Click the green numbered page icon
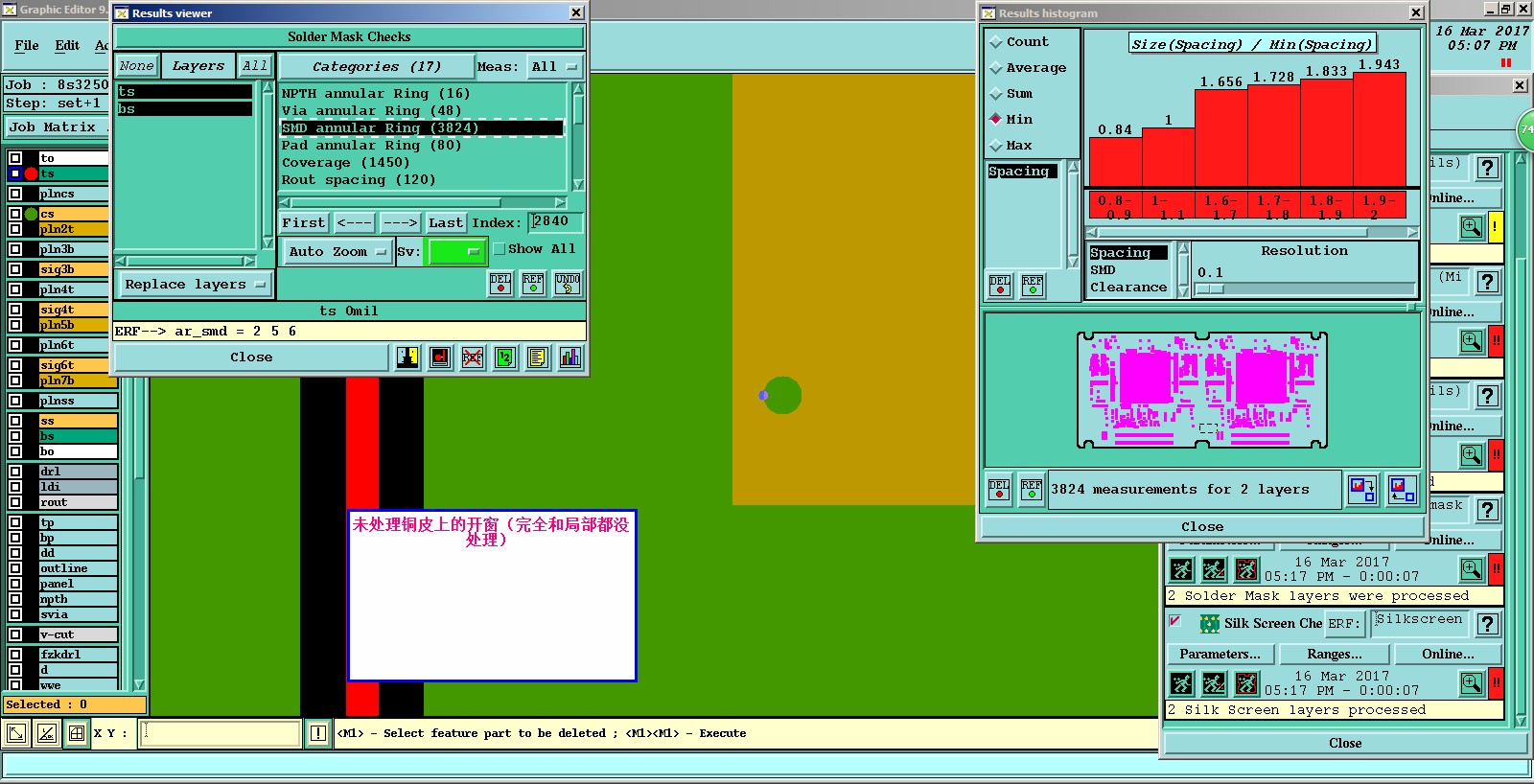1534x784 pixels. click(x=505, y=357)
